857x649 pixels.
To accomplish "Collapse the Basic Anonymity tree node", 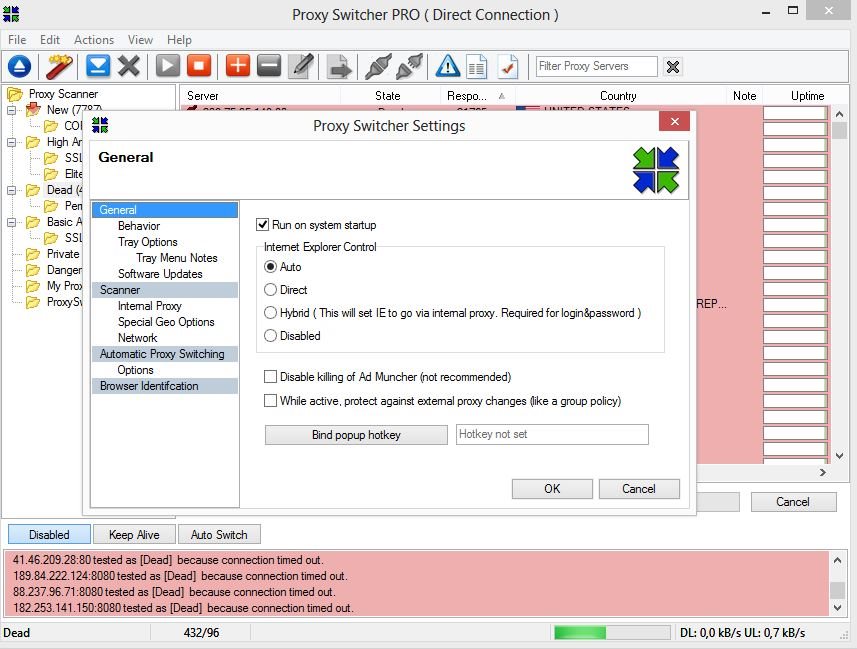I will tap(11, 223).
